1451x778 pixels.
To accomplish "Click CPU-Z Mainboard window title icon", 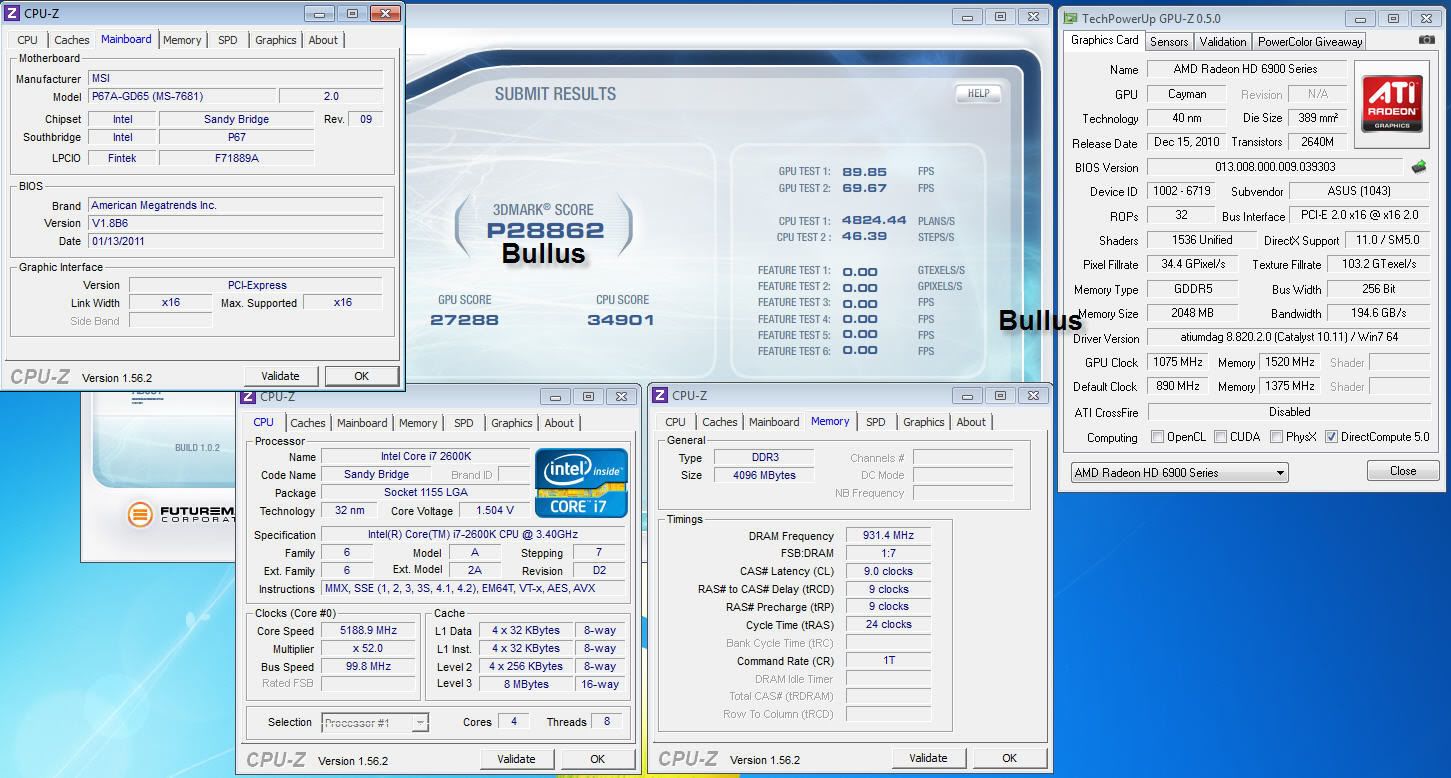I will (x=13, y=13).
